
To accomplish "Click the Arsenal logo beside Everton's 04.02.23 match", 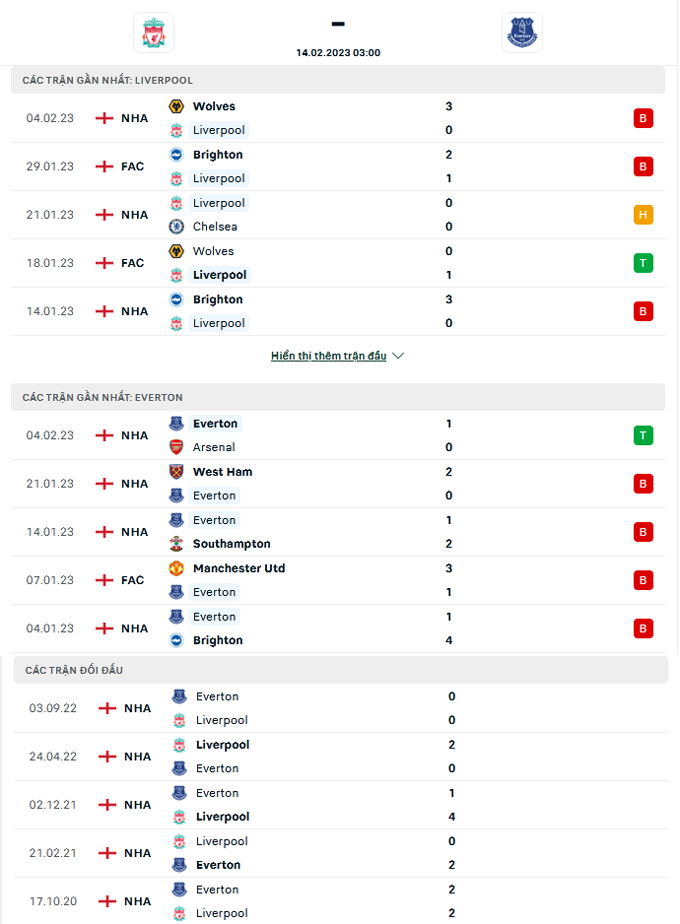I will 176,448.
